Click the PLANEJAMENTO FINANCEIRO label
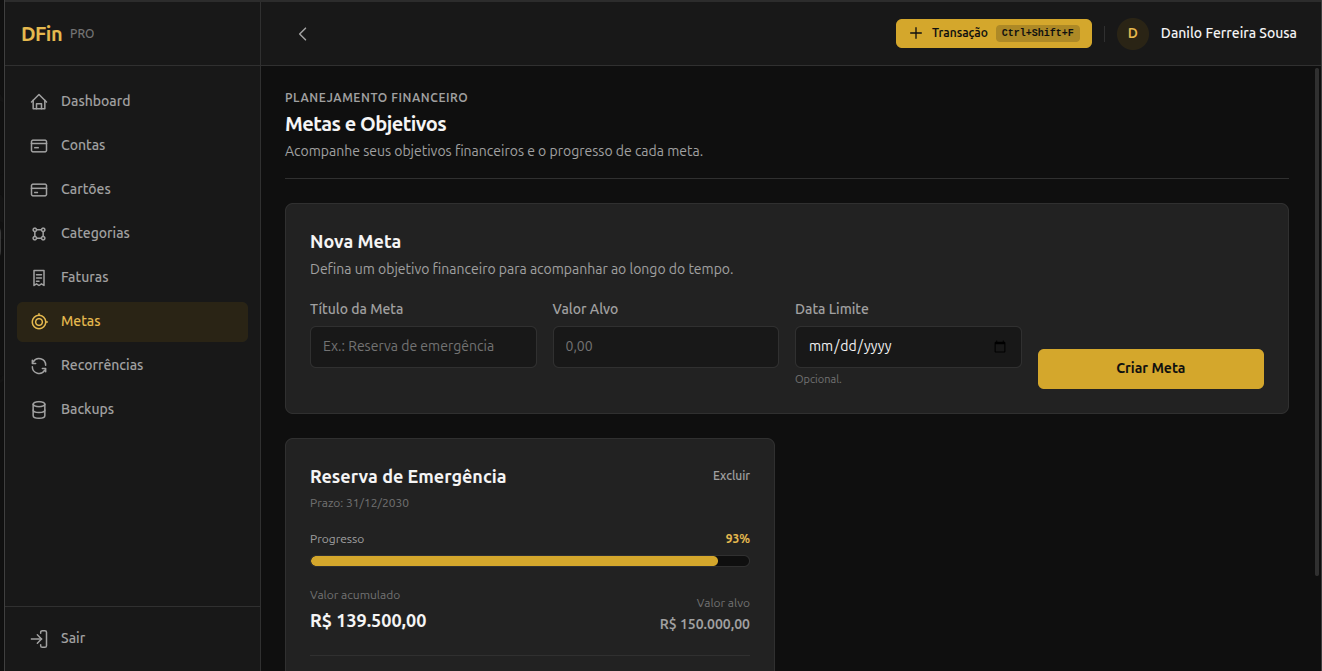This screenshot has width=1322, height=671. click(x=376, y=98)
